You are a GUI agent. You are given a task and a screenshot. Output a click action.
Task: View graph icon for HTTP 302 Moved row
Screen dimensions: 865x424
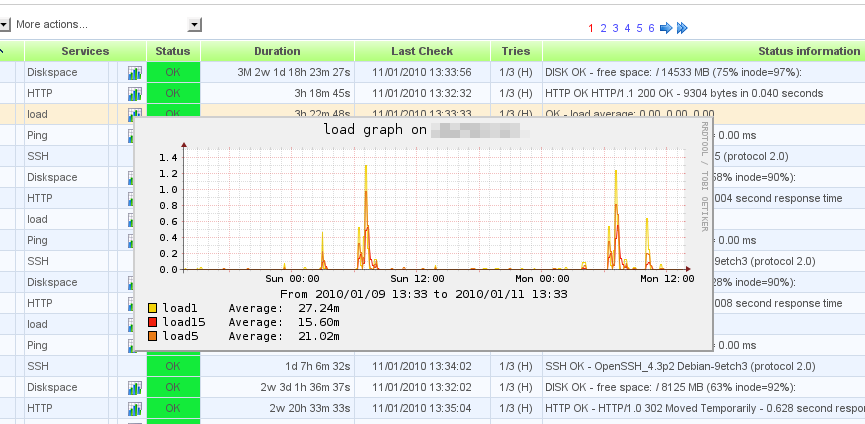pos(135,408)
